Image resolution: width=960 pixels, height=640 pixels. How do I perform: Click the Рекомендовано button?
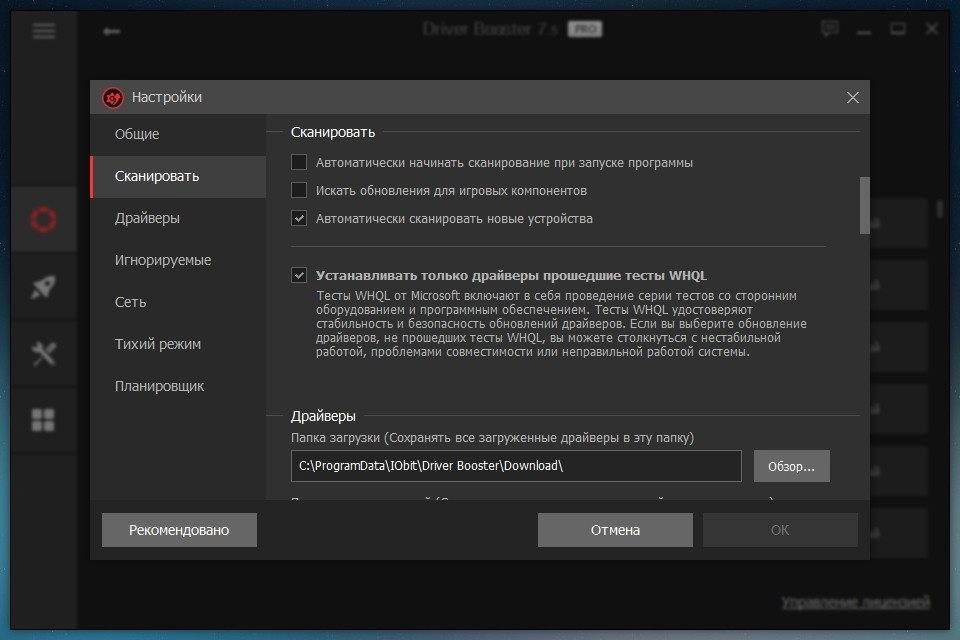point(179,530)
